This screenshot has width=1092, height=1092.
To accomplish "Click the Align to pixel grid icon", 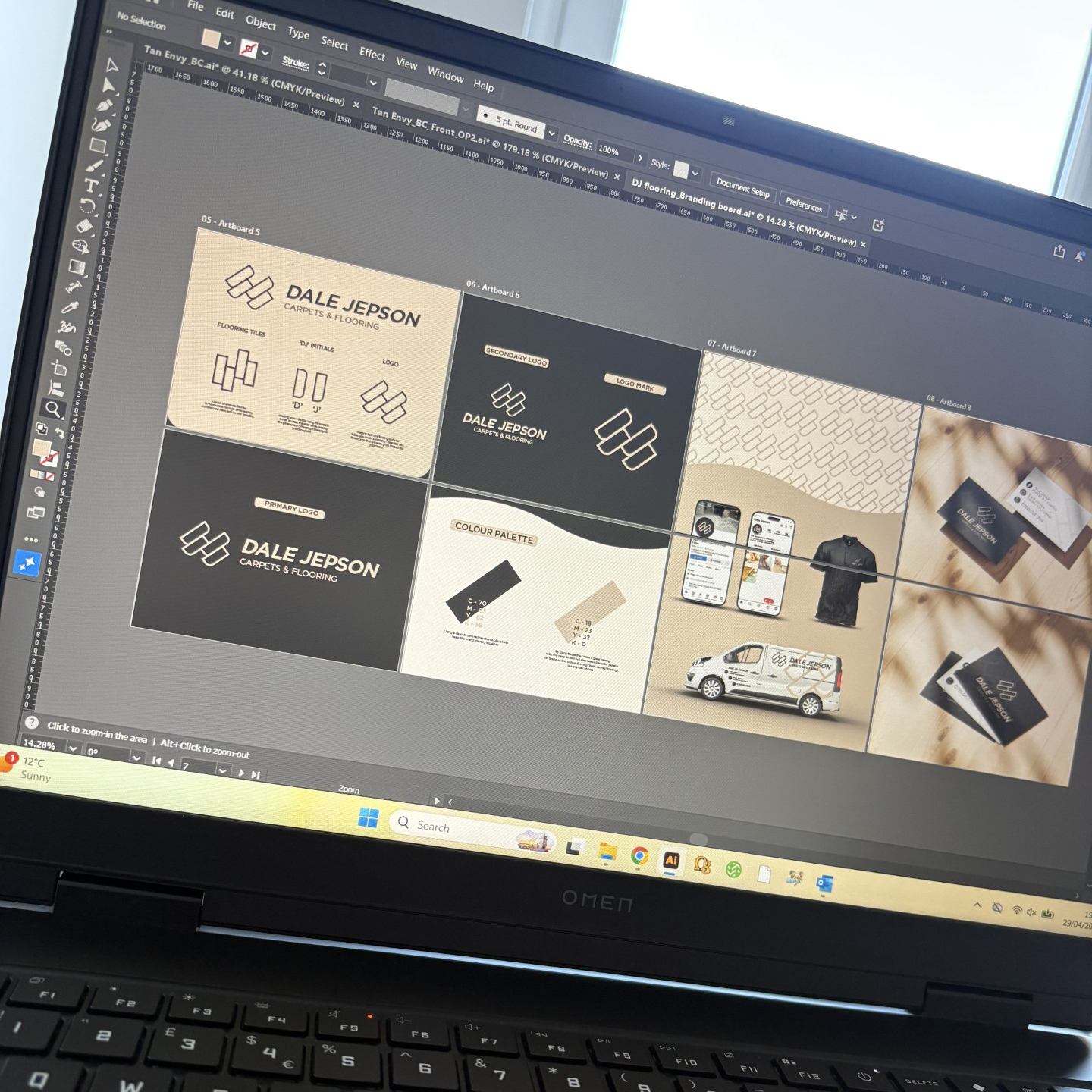I will coord(840,215).
